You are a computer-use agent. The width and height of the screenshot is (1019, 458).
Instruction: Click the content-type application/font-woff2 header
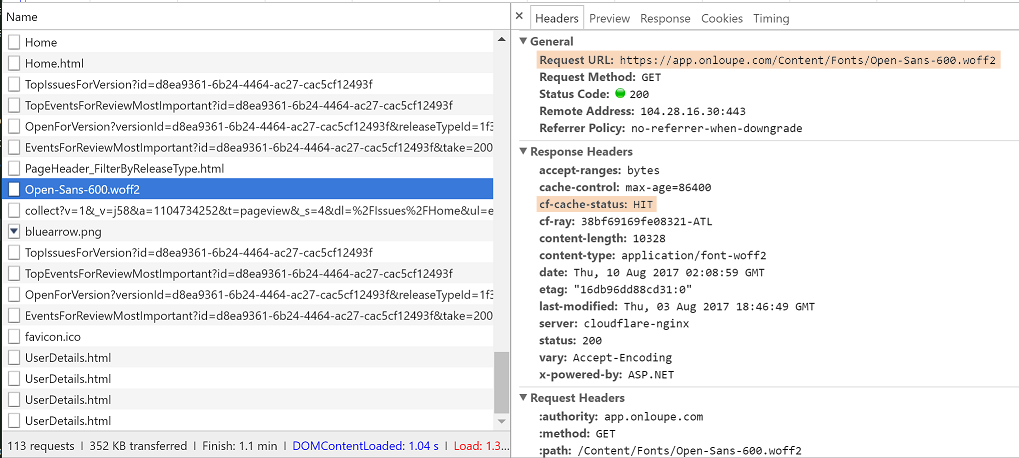(x=653, y=255)
